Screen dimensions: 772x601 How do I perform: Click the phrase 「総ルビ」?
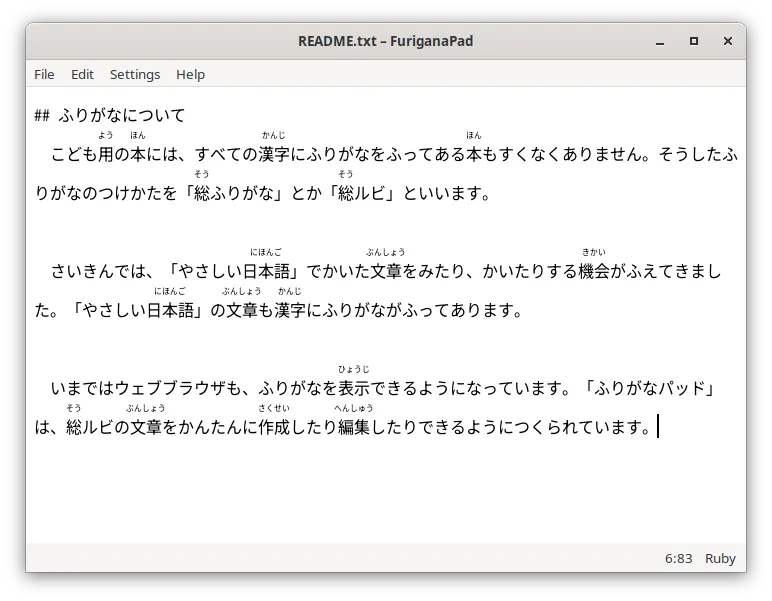coord(362,193)
